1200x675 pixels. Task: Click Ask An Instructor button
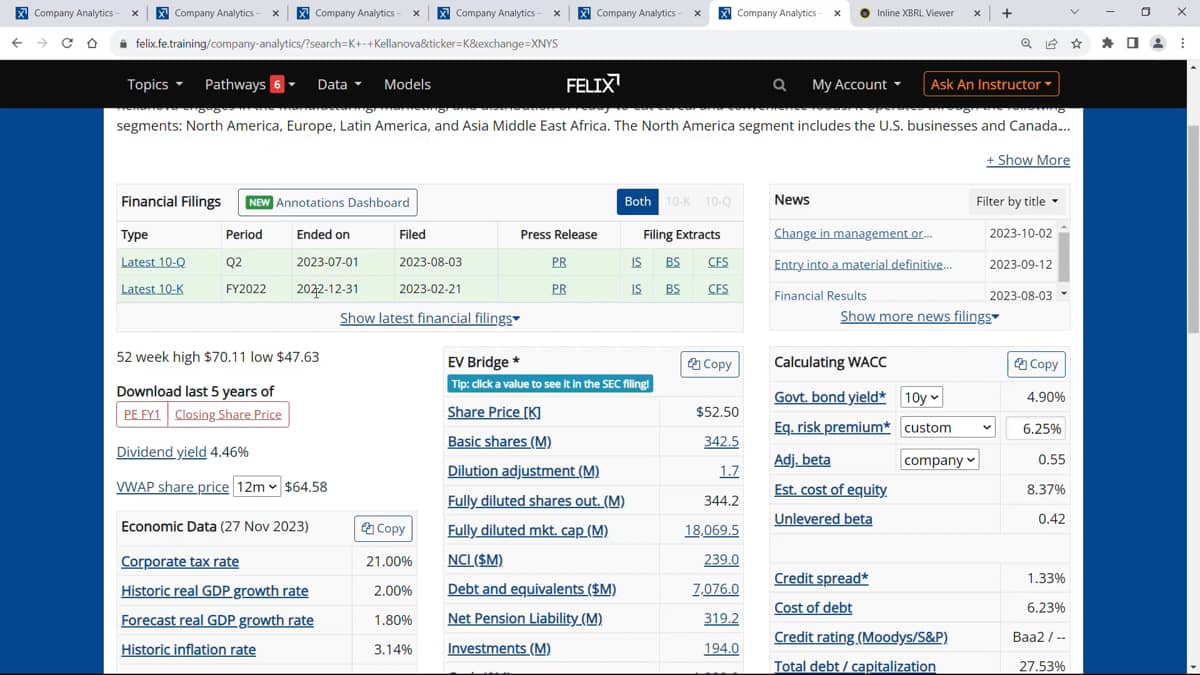coord(991,84)
